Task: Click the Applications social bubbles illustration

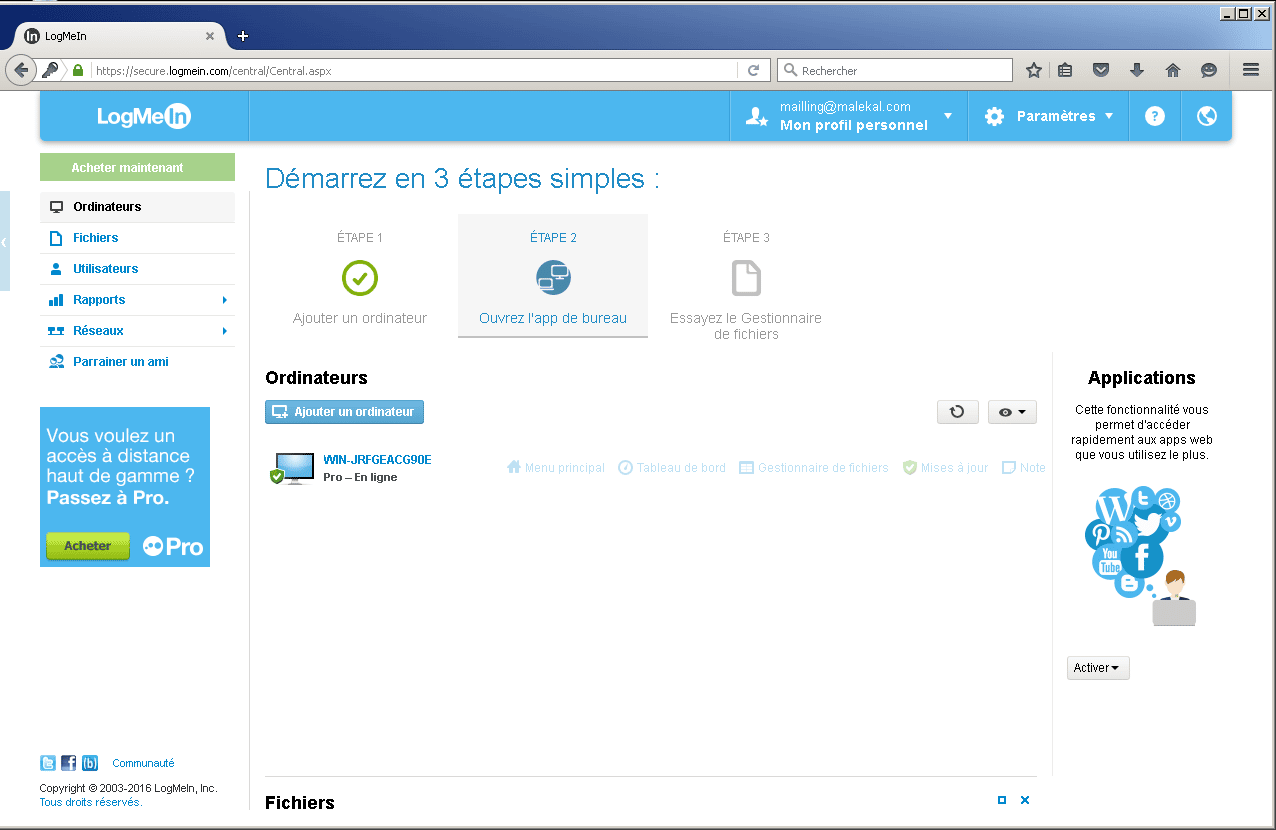Action: (x=1141, y=556)
